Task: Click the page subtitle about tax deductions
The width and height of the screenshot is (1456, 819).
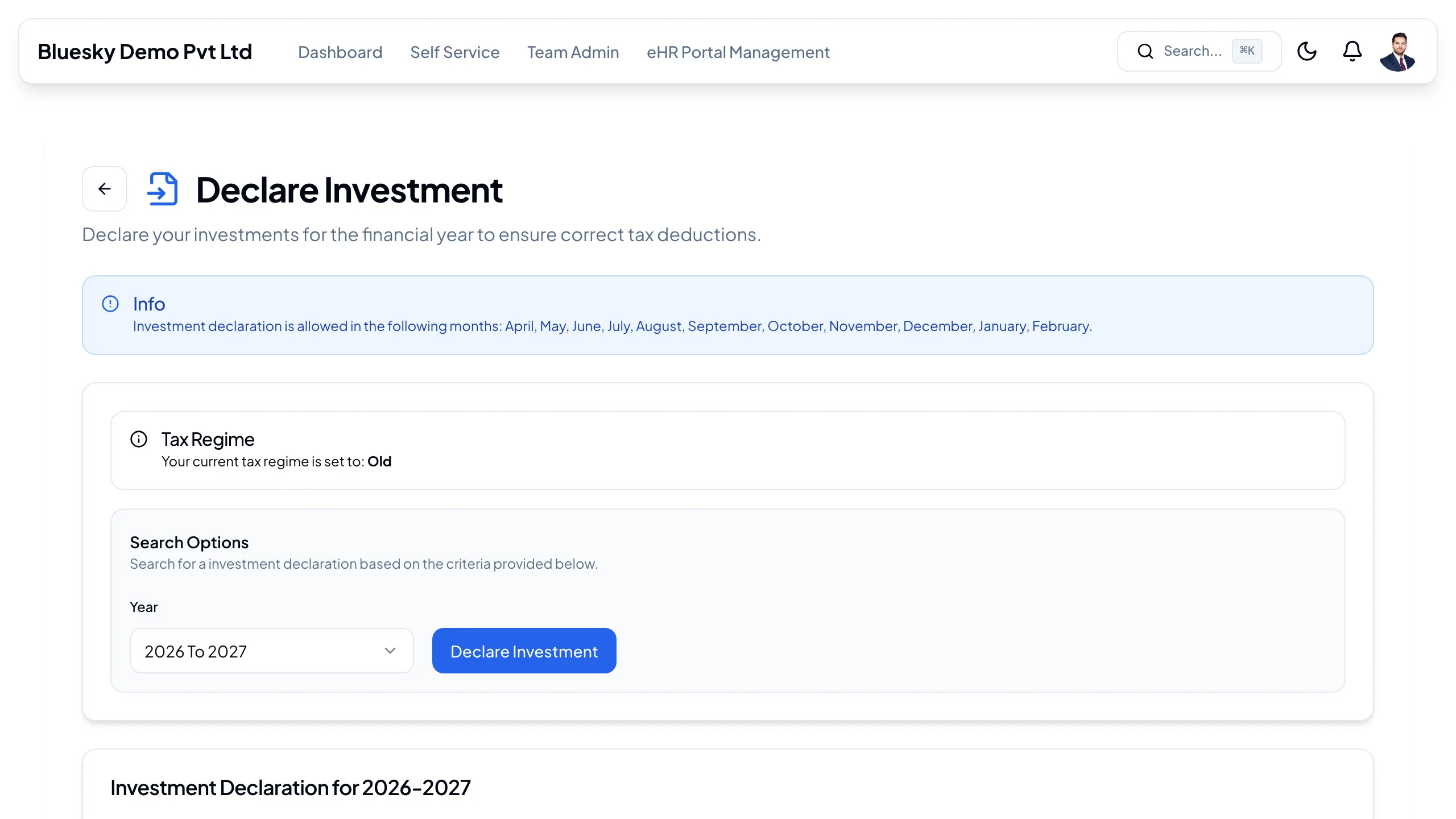Action: point(421,234)
